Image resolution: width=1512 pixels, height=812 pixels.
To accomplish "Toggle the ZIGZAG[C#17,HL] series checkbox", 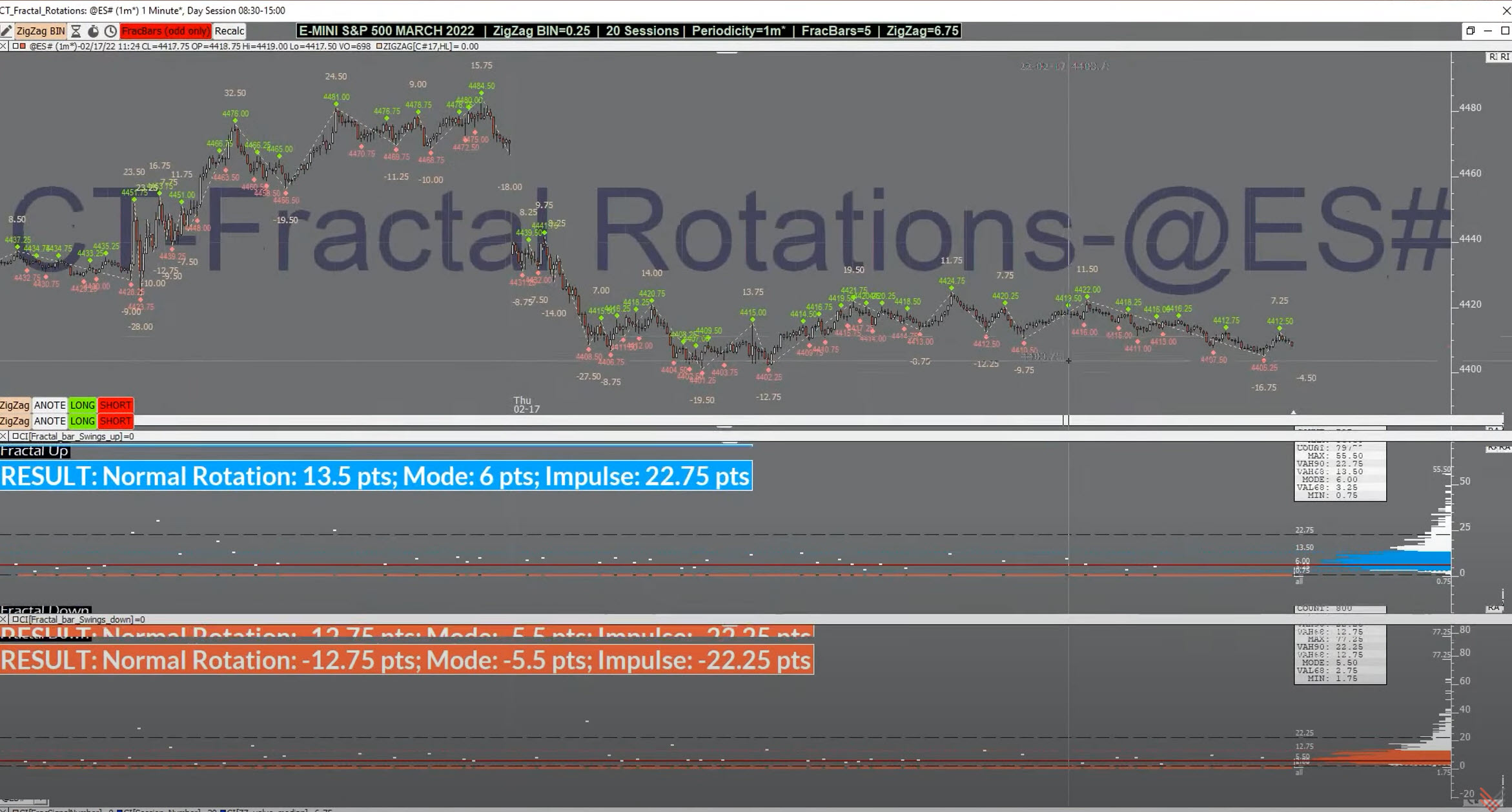I will [379, 47].
